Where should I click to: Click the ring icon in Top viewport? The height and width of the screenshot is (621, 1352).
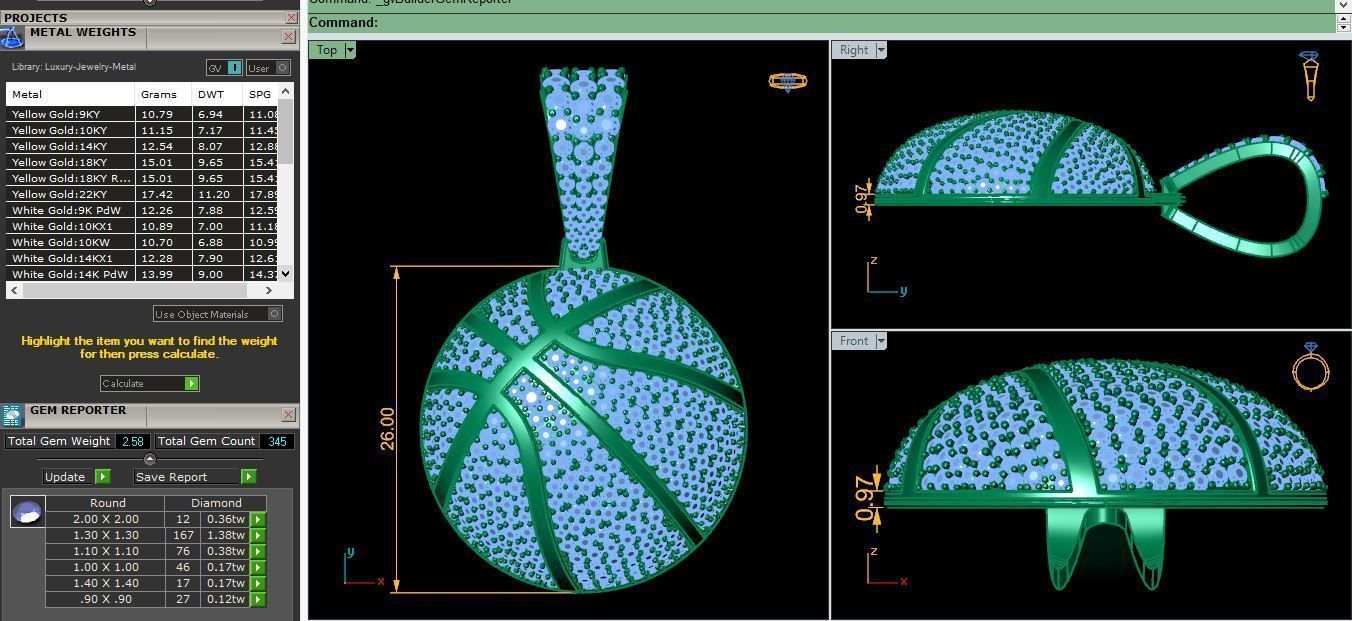788,81
